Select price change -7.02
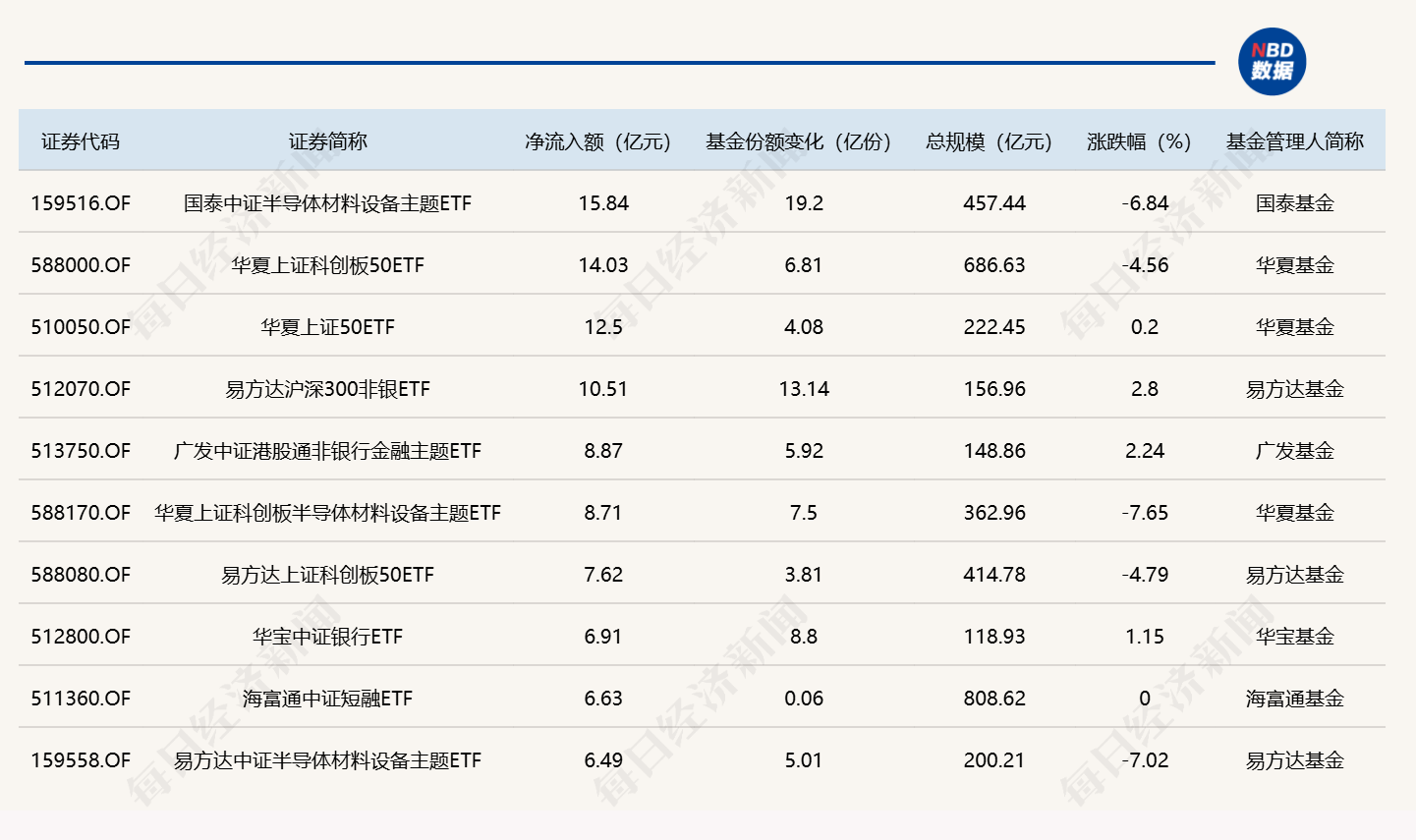 point(1145,760)
